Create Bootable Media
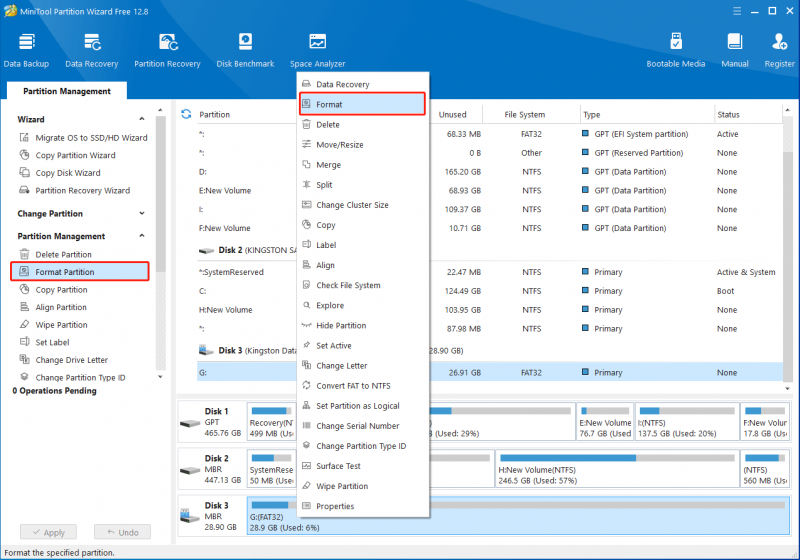Image resolution: width=800 pixels, height=560 pixels. coord(676,50)
